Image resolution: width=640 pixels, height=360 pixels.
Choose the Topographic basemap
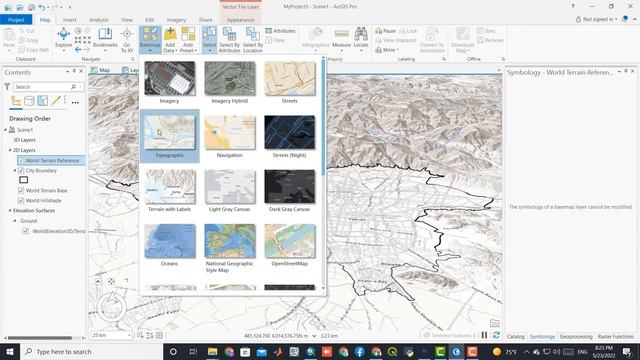169,136
